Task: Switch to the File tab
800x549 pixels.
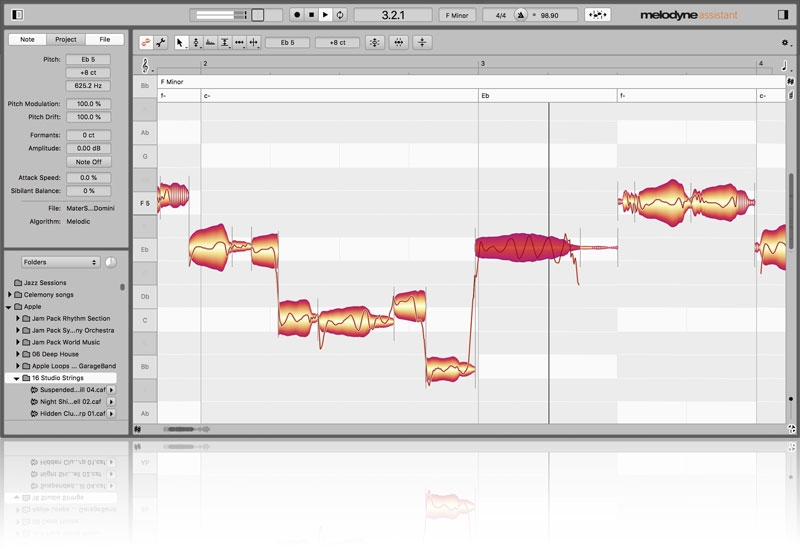Action: (104, 39)
